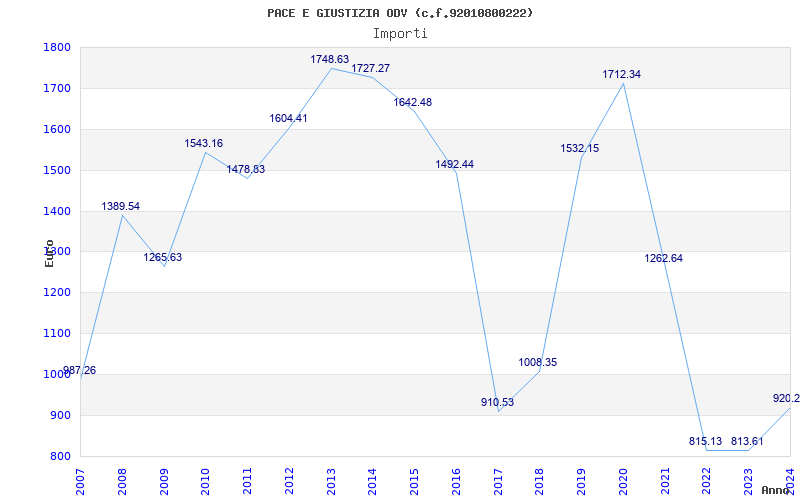Select the 1712.34 data label
This screenshot has width=800, height=500.
tap(621, 74)
